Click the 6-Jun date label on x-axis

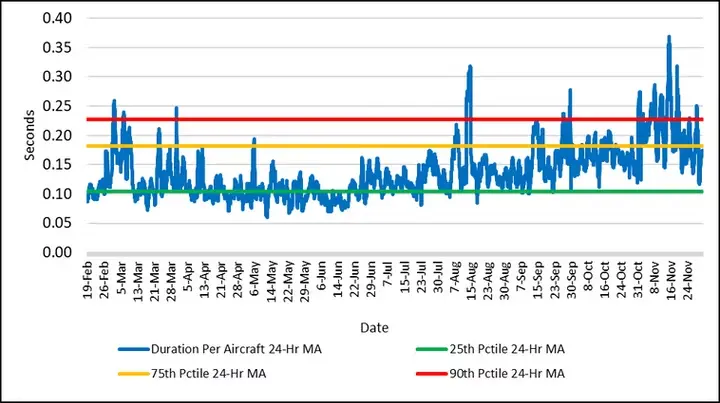tap(323, 275)
